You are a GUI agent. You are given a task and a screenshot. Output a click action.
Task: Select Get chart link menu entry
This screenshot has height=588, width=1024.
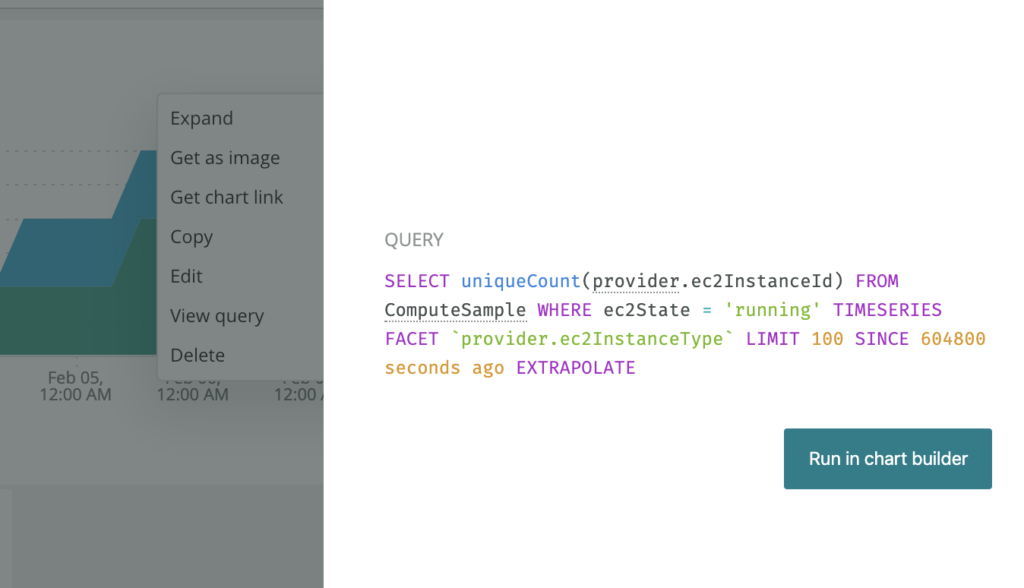pyautogui.click(x=227, y=197)
